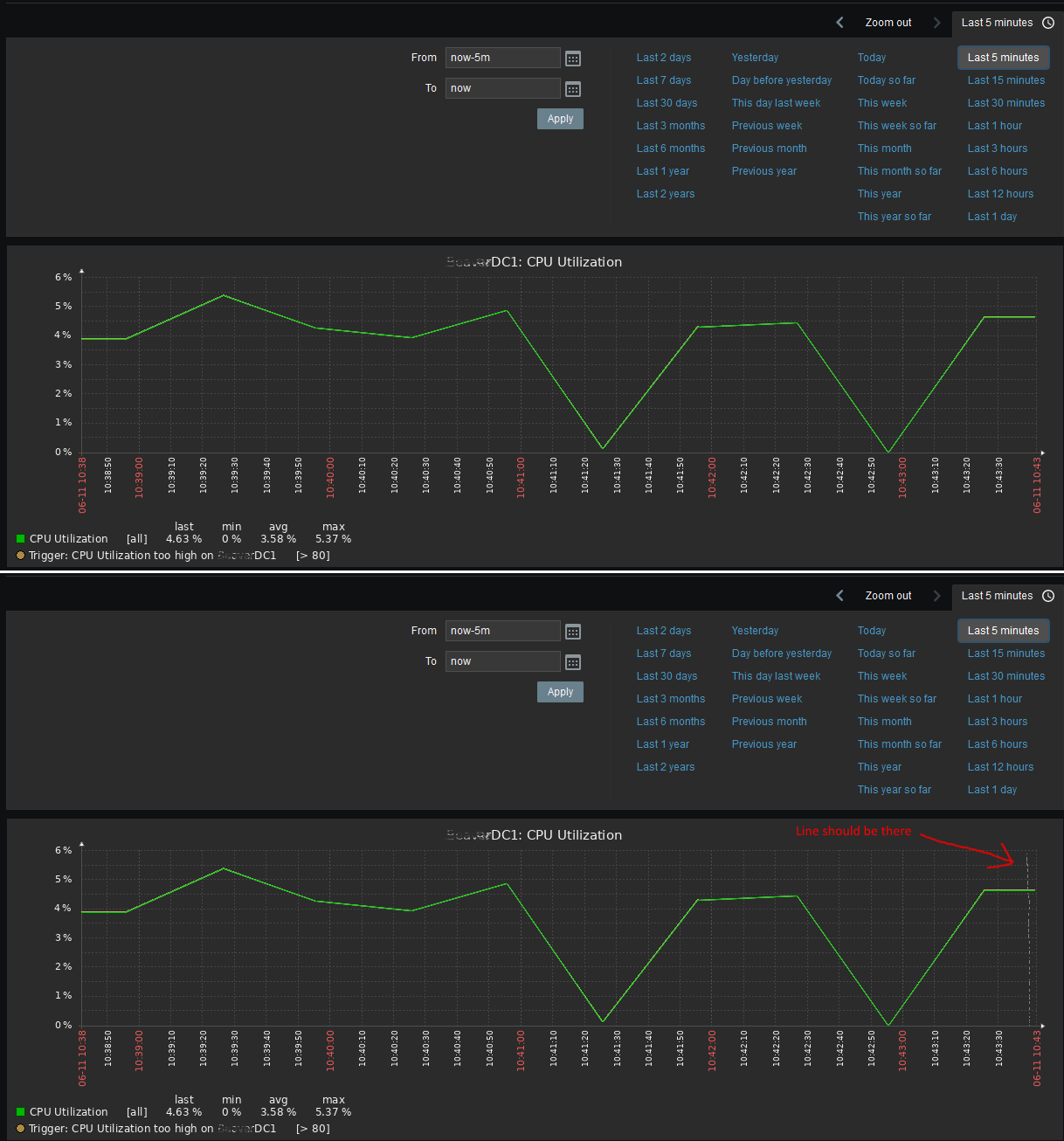The width and height of the screenshot is (1064, 1141).
Task: Pick This week in lower screenshot
Action: pyautogui.click(x=882, y=676)
